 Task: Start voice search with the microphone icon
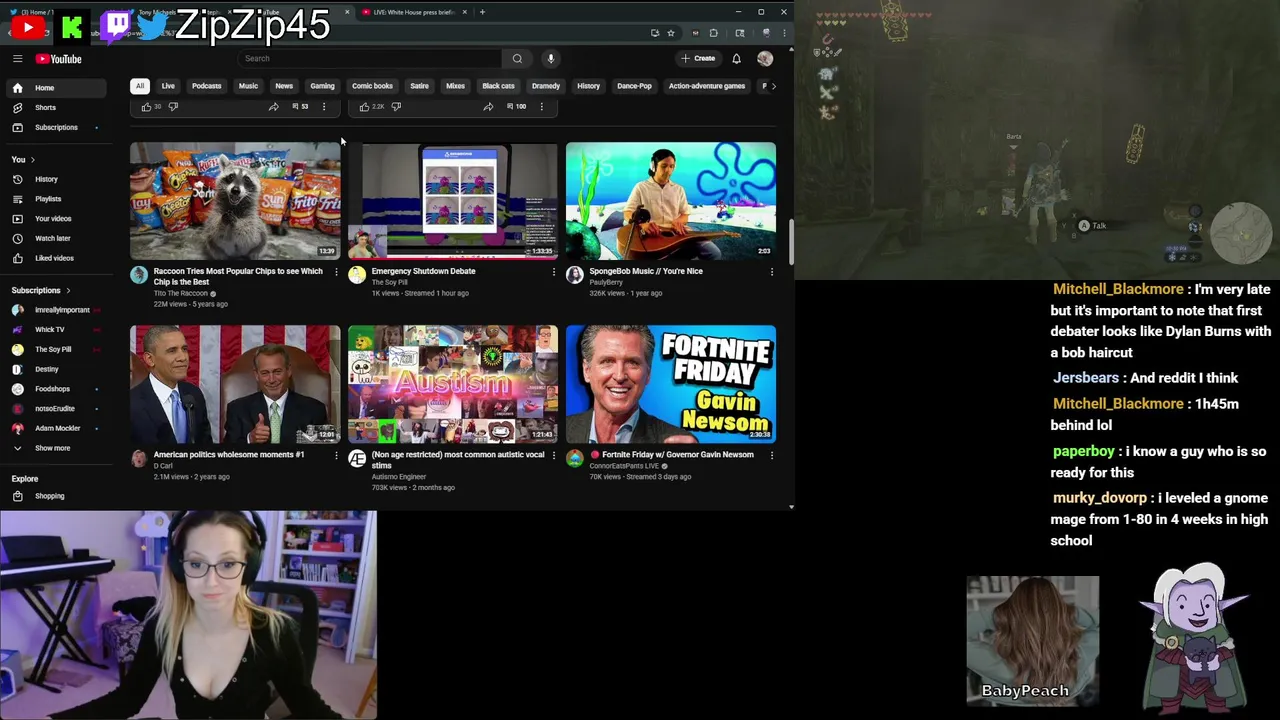coord(550,58)
